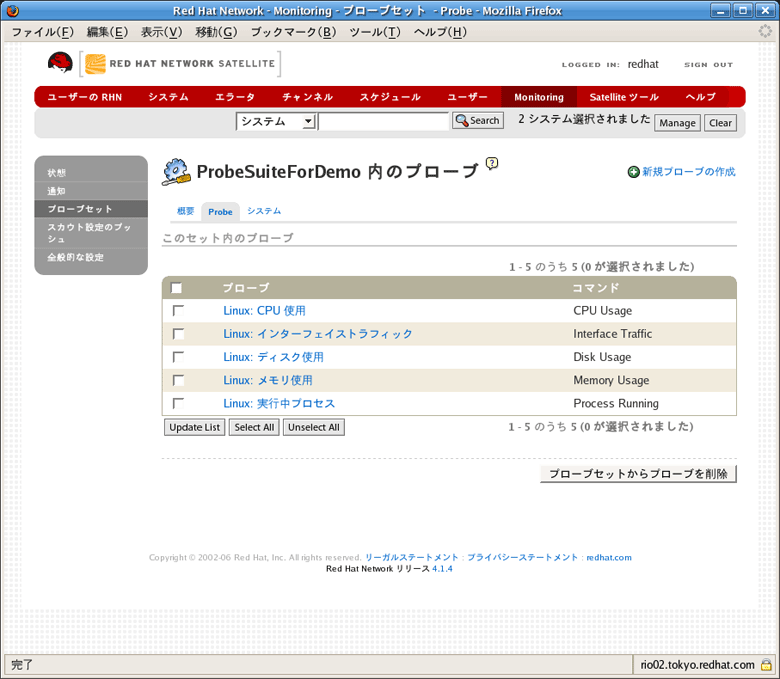The image size is (780, 679).
Task: Go to システム in red navigation bar
Action: pos(168,97)
